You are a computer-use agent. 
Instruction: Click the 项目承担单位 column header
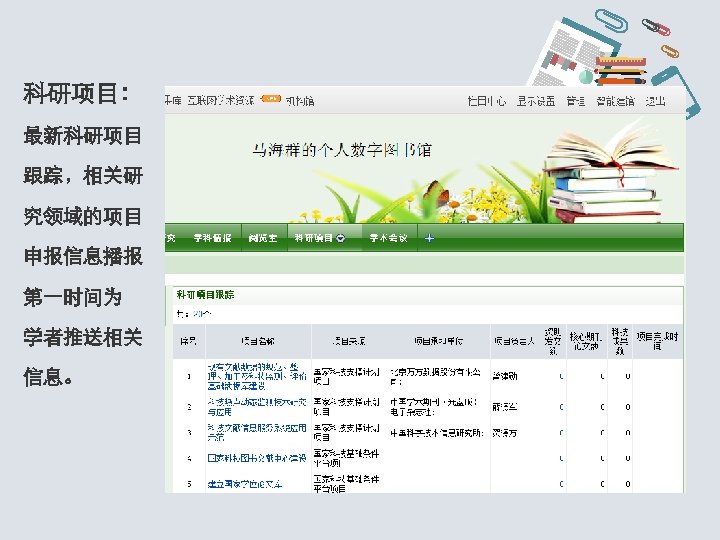pos(439,341)
